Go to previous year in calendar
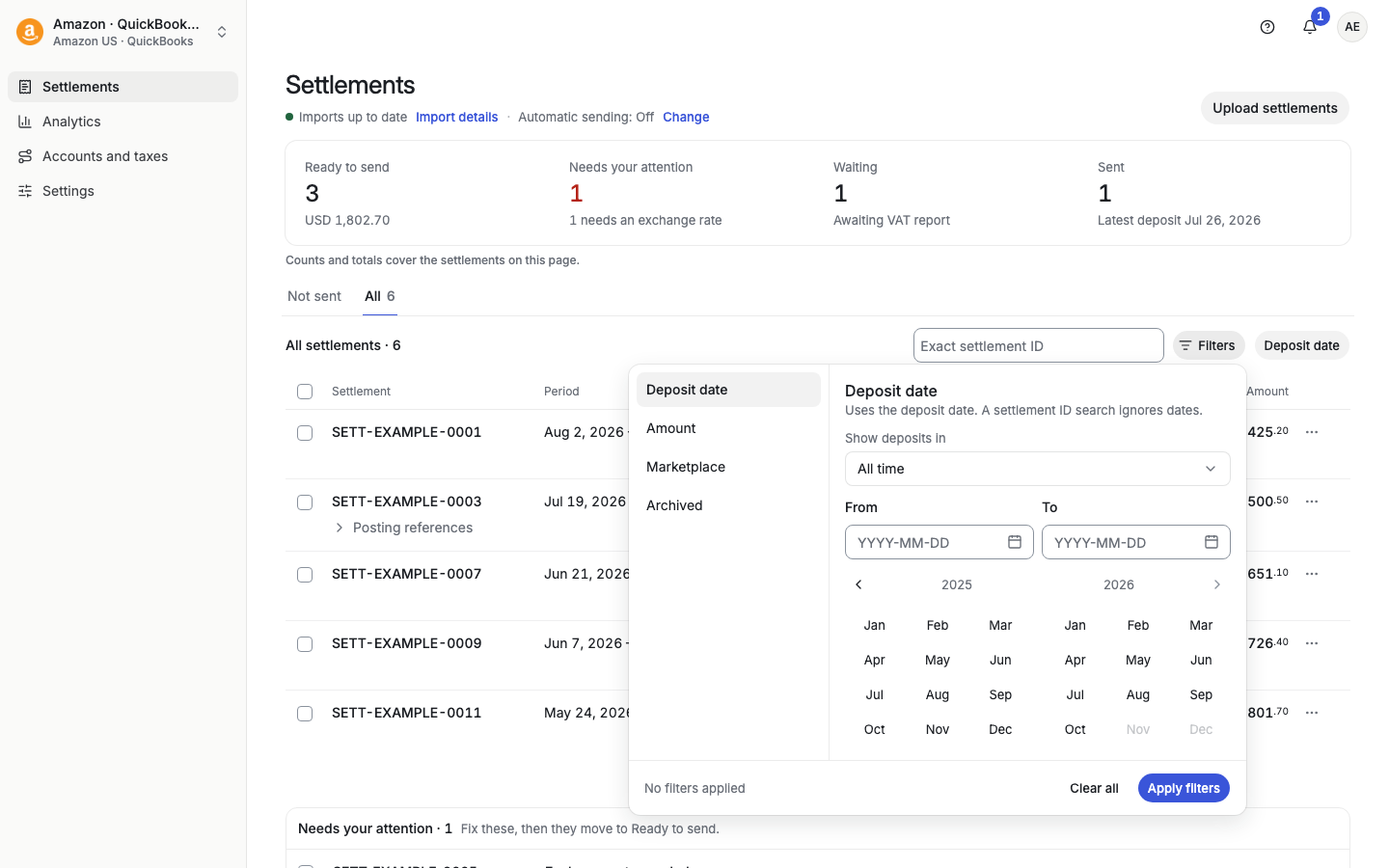 pyautogui.click(x=858, y=584)
